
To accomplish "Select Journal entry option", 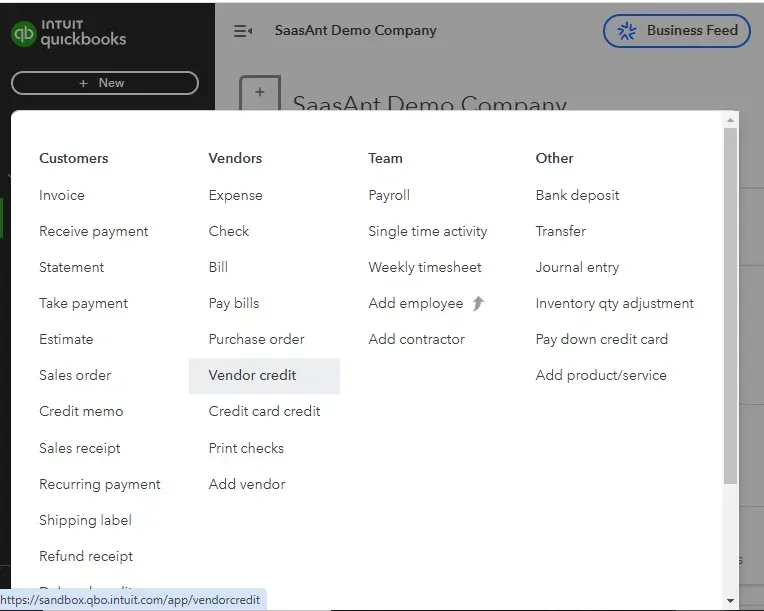I will coord(577,267).
